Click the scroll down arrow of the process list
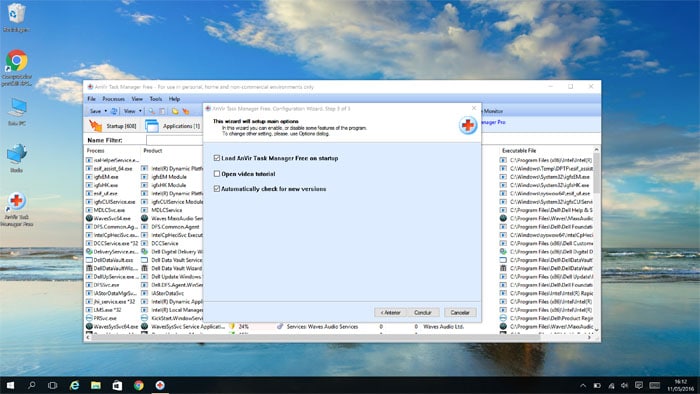The width and height of the screenshot is (700, 394). [x=596, y=330]
